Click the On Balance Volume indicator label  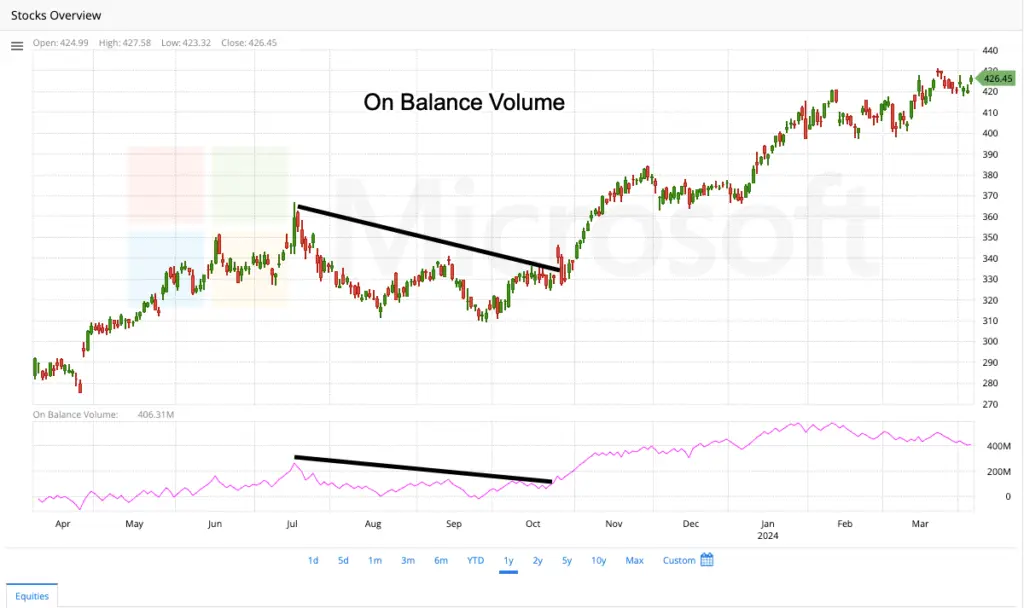(x=75, y=414)
